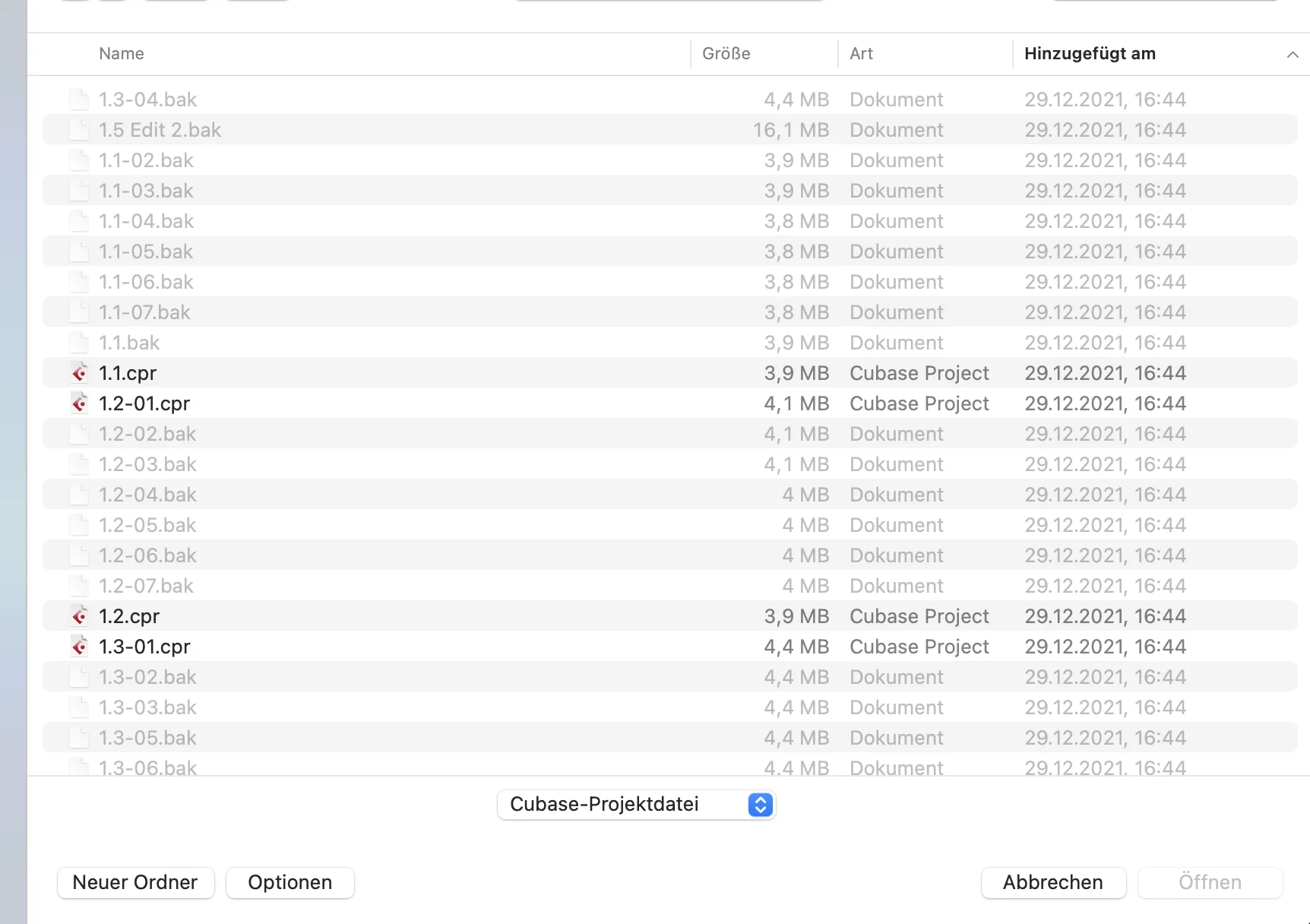Select file name 1.2-01.cpr
The width and height of the screenshot is (1310, 924).
click(144, 403)
